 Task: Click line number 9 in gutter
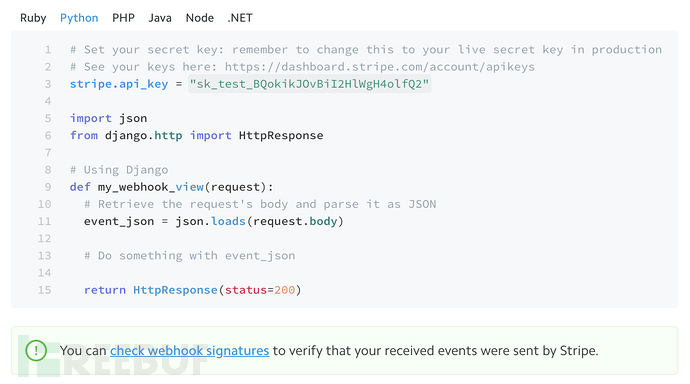48,187
